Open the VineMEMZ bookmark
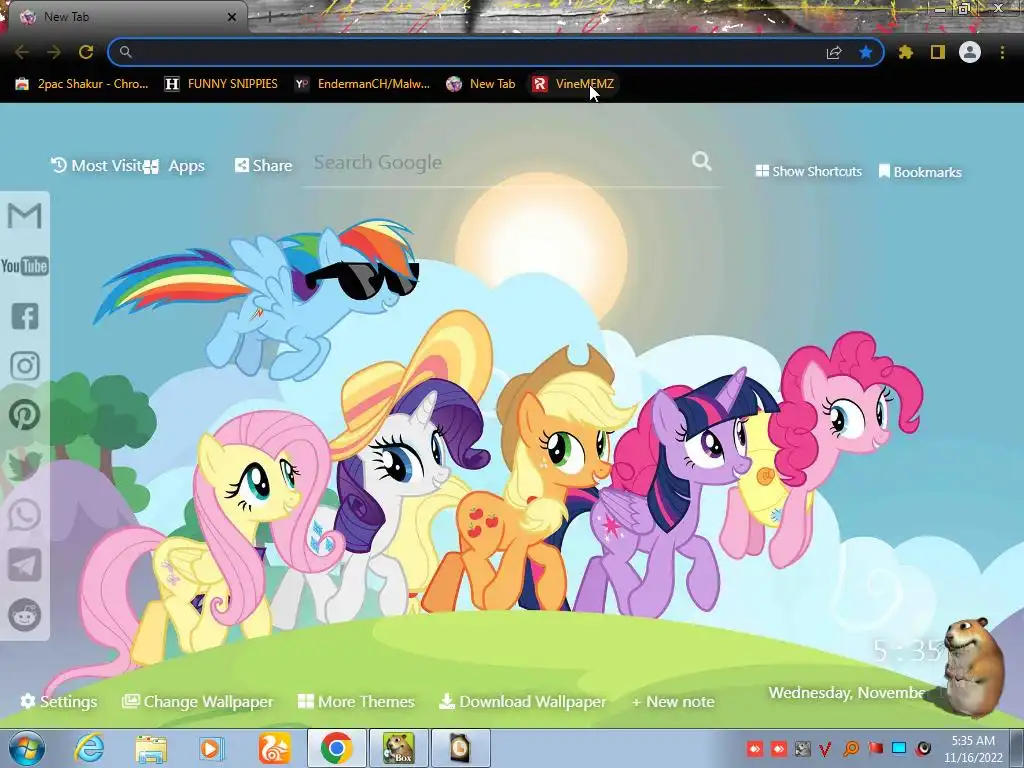Screen dimensions: 1024x768 point(573,84)
